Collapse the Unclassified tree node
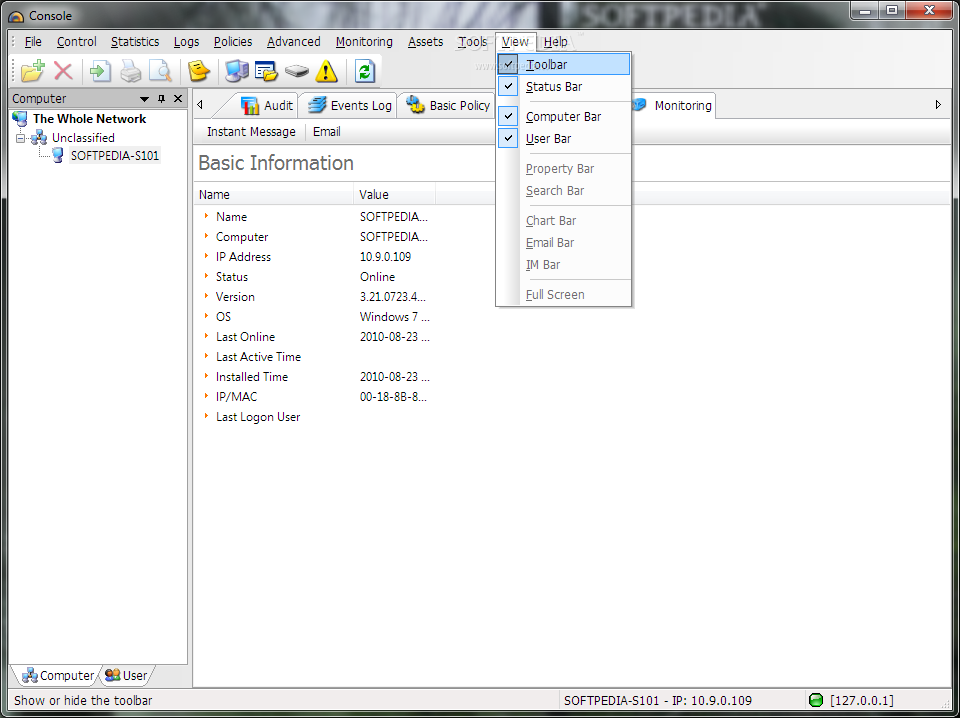 [21, 138]
